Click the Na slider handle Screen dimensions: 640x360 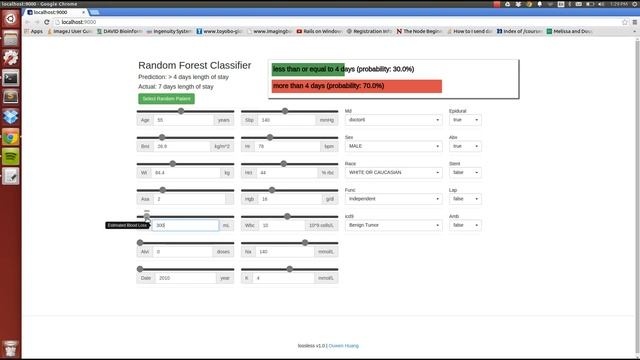point(305,243)
